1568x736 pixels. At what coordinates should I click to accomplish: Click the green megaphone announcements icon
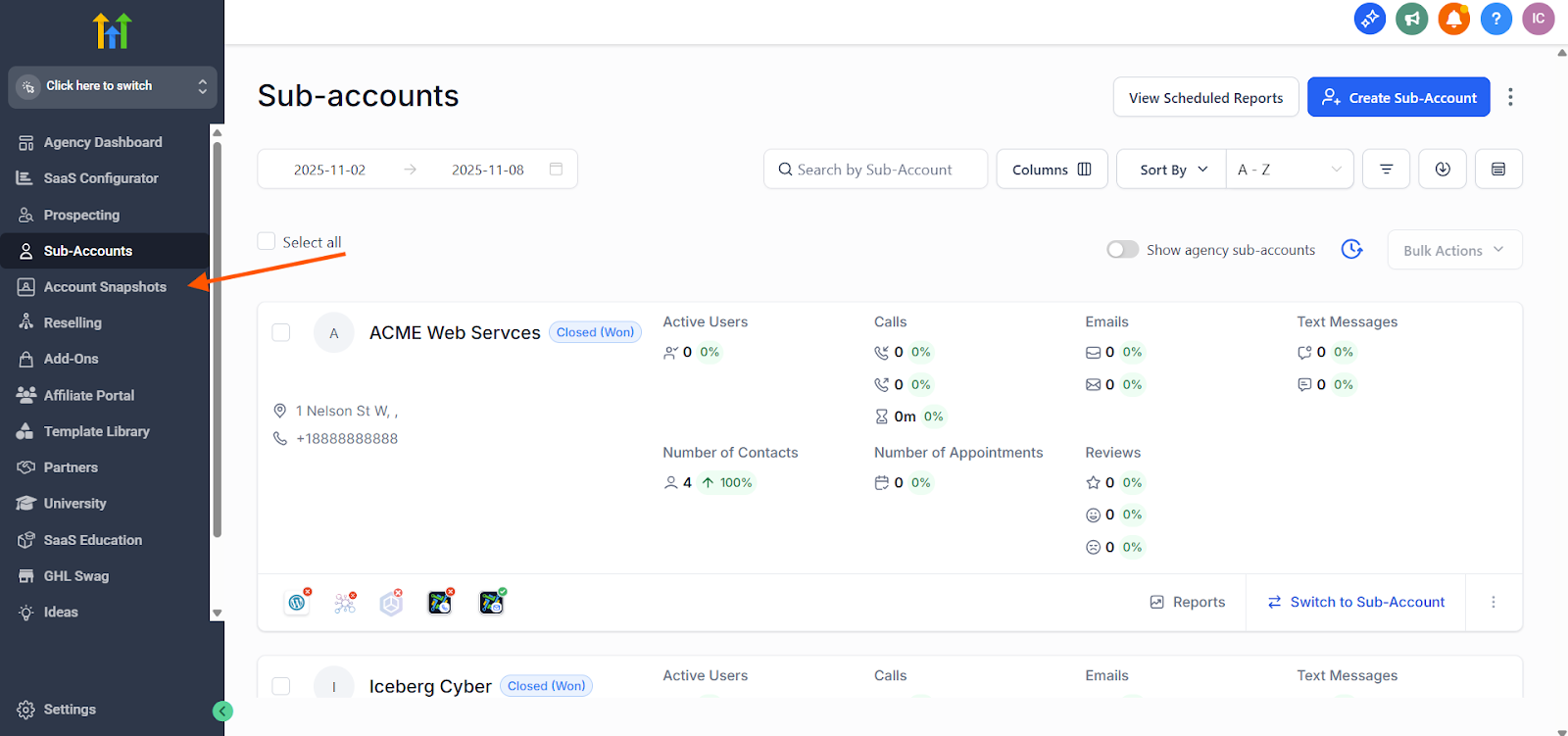point(1411,19)
